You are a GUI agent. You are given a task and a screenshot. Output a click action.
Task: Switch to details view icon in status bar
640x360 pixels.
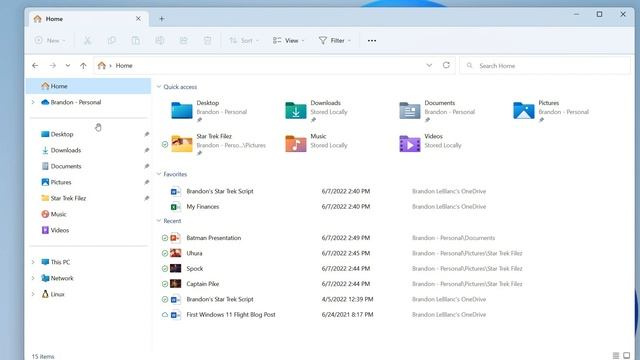[x=616, y=356]
